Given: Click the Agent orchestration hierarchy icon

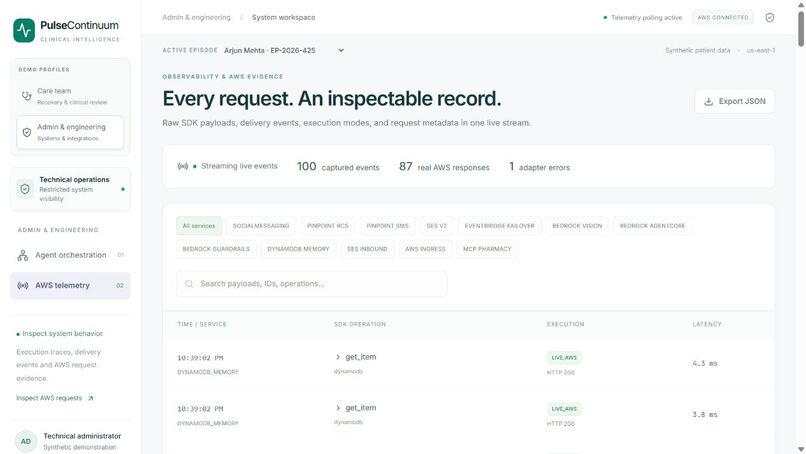Looking at the screenshot, I should 23,255.
